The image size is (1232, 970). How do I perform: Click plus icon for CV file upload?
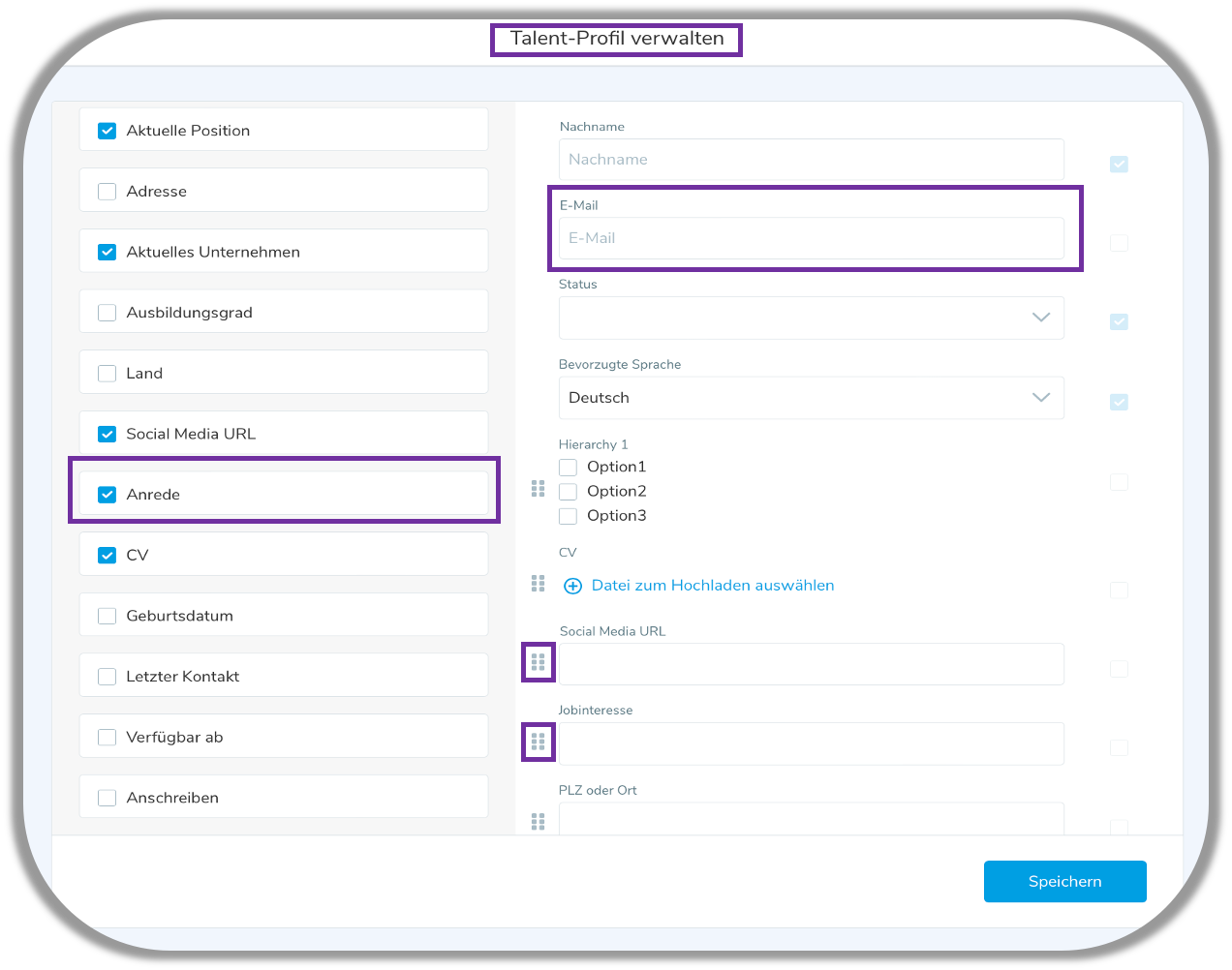tap(573, 586)
